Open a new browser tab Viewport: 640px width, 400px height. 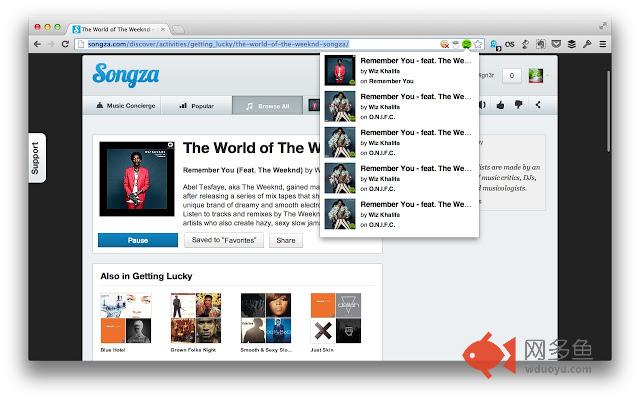178,29
